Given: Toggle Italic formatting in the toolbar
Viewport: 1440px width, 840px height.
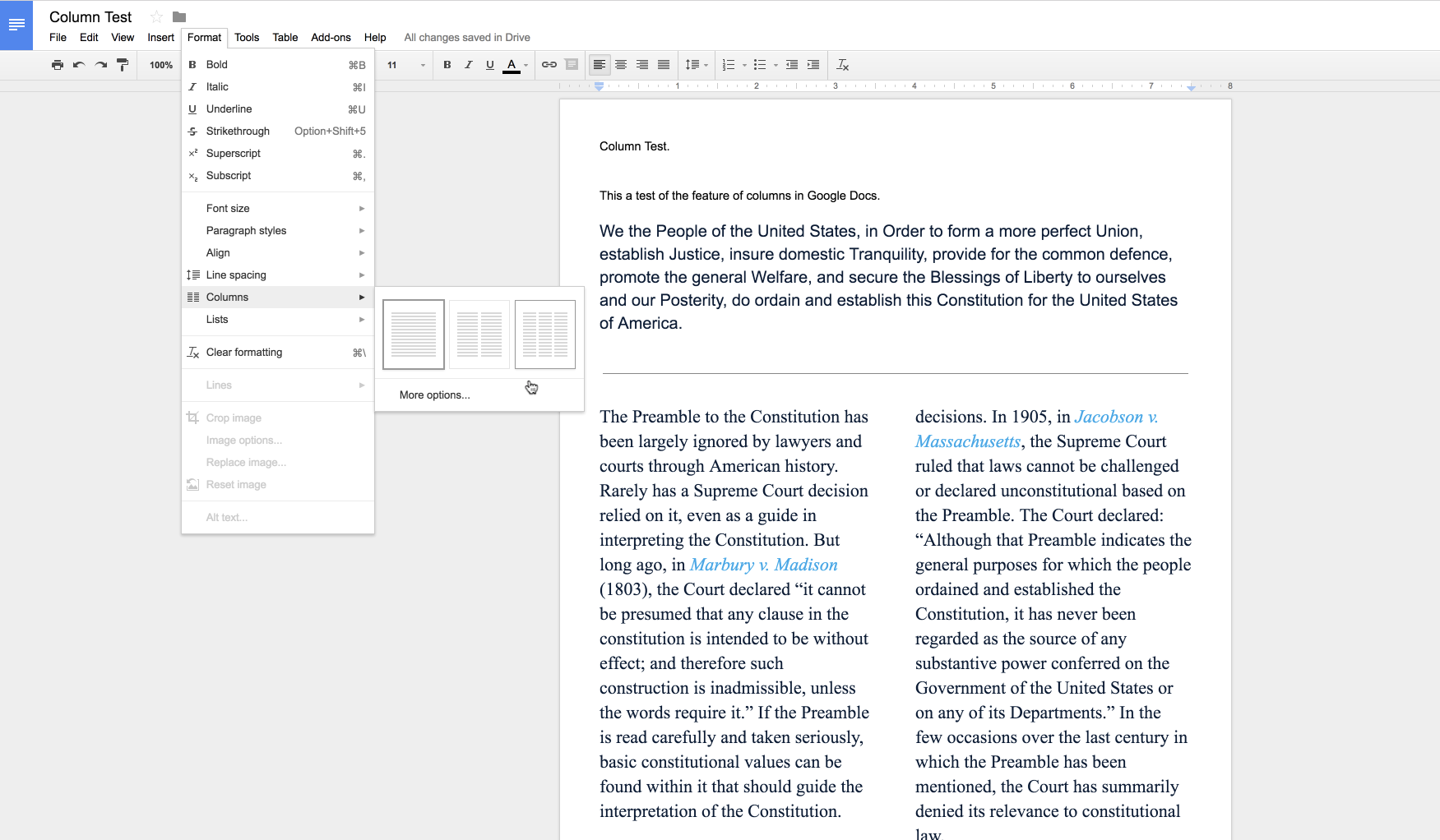Looking at the screenshot, I should (x=468, y=64).
